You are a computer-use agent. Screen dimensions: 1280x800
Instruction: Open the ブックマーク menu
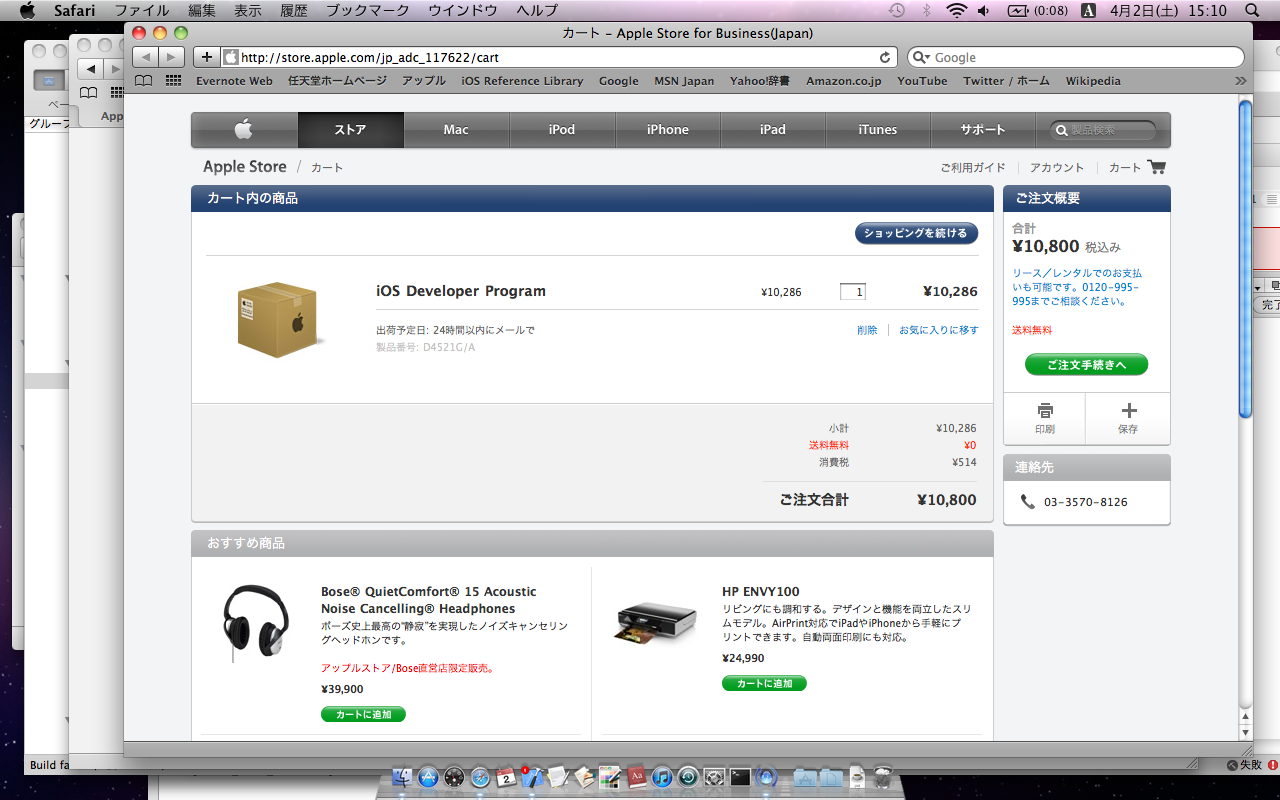coord(368,10)
